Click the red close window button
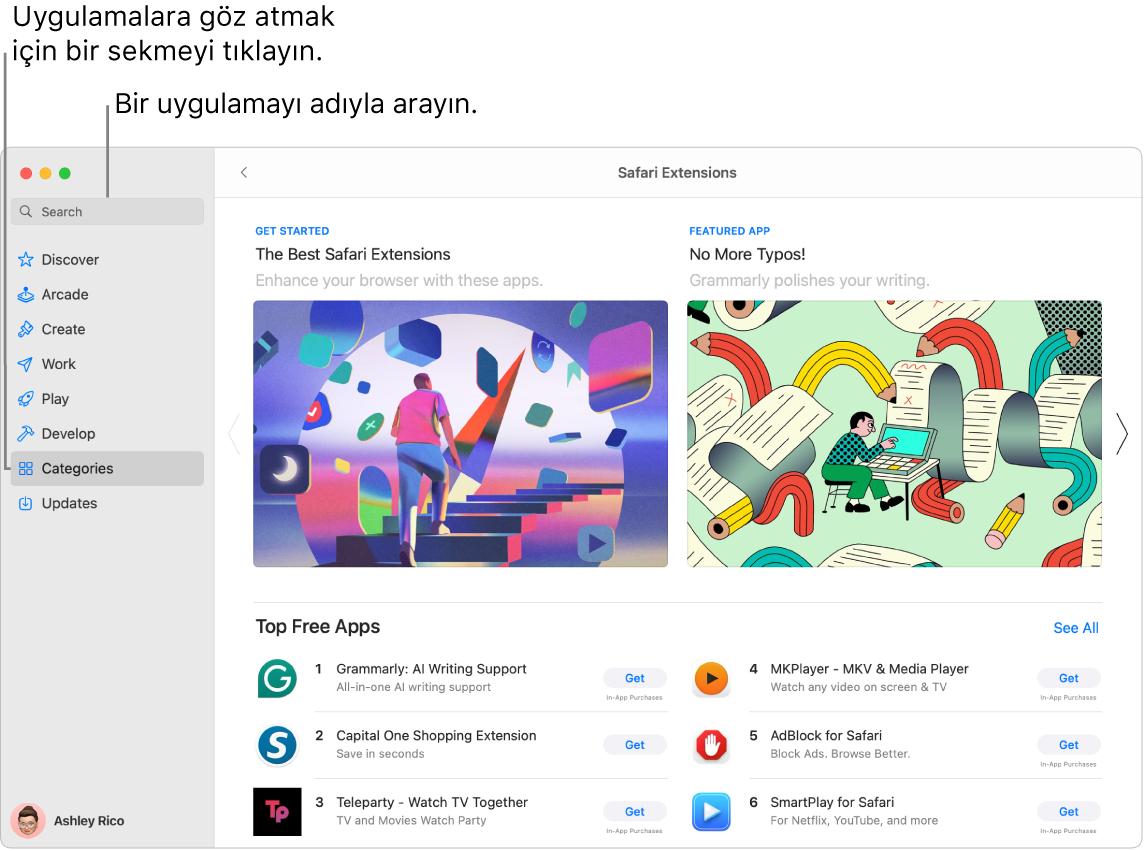This screenshot has width=1146, height=851. pyautogui.click(x=26, y=173)
